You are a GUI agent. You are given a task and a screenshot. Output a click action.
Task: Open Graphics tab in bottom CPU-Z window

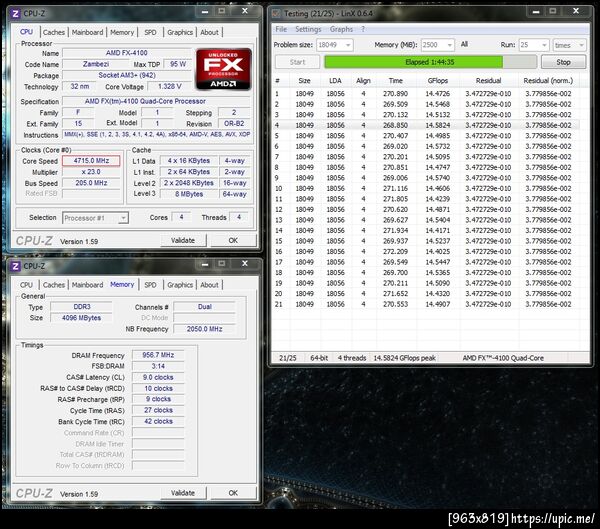(180, 285)
